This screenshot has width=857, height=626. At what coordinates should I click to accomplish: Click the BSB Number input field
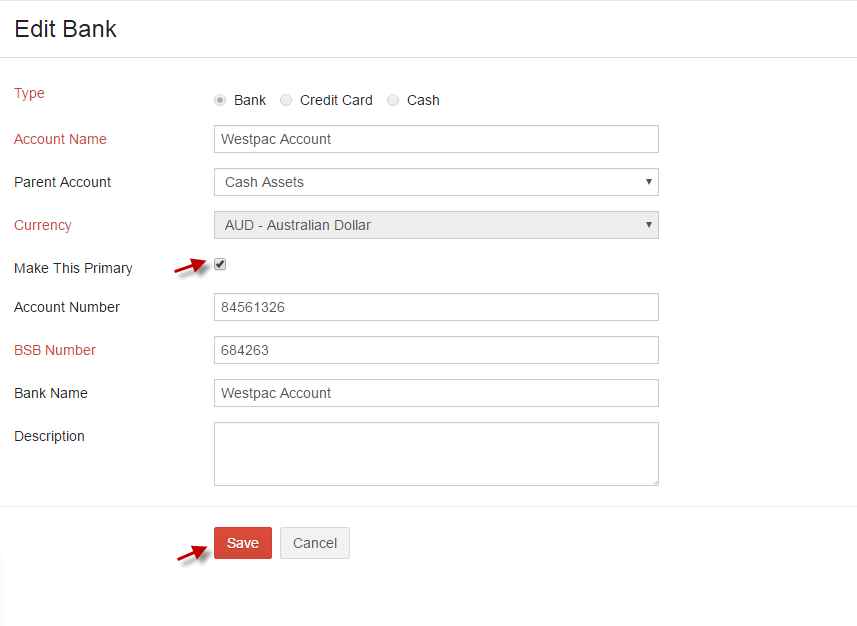pyautogui.click(x=436, y=350)
